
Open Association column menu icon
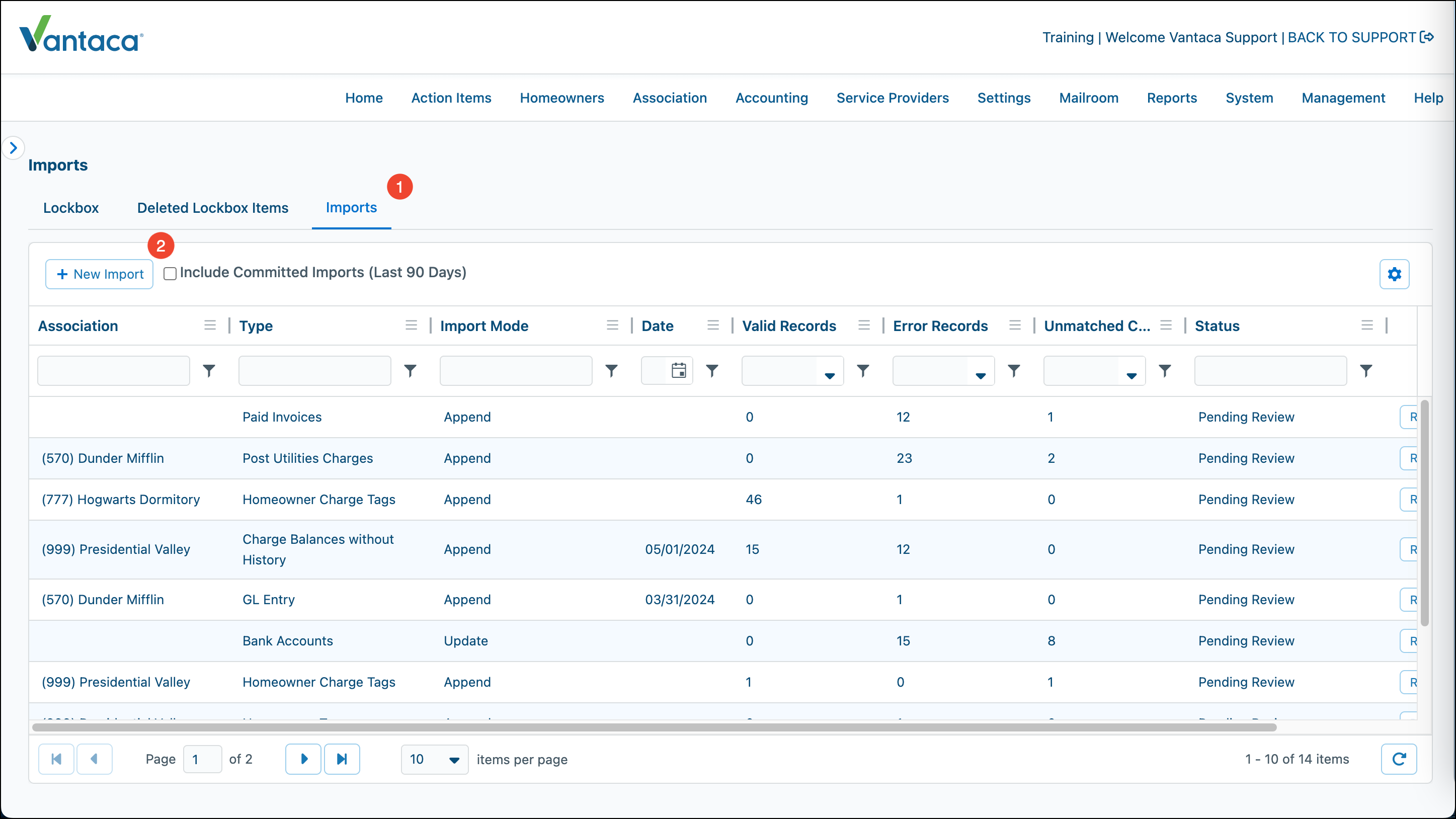click(x=210, y=325)
